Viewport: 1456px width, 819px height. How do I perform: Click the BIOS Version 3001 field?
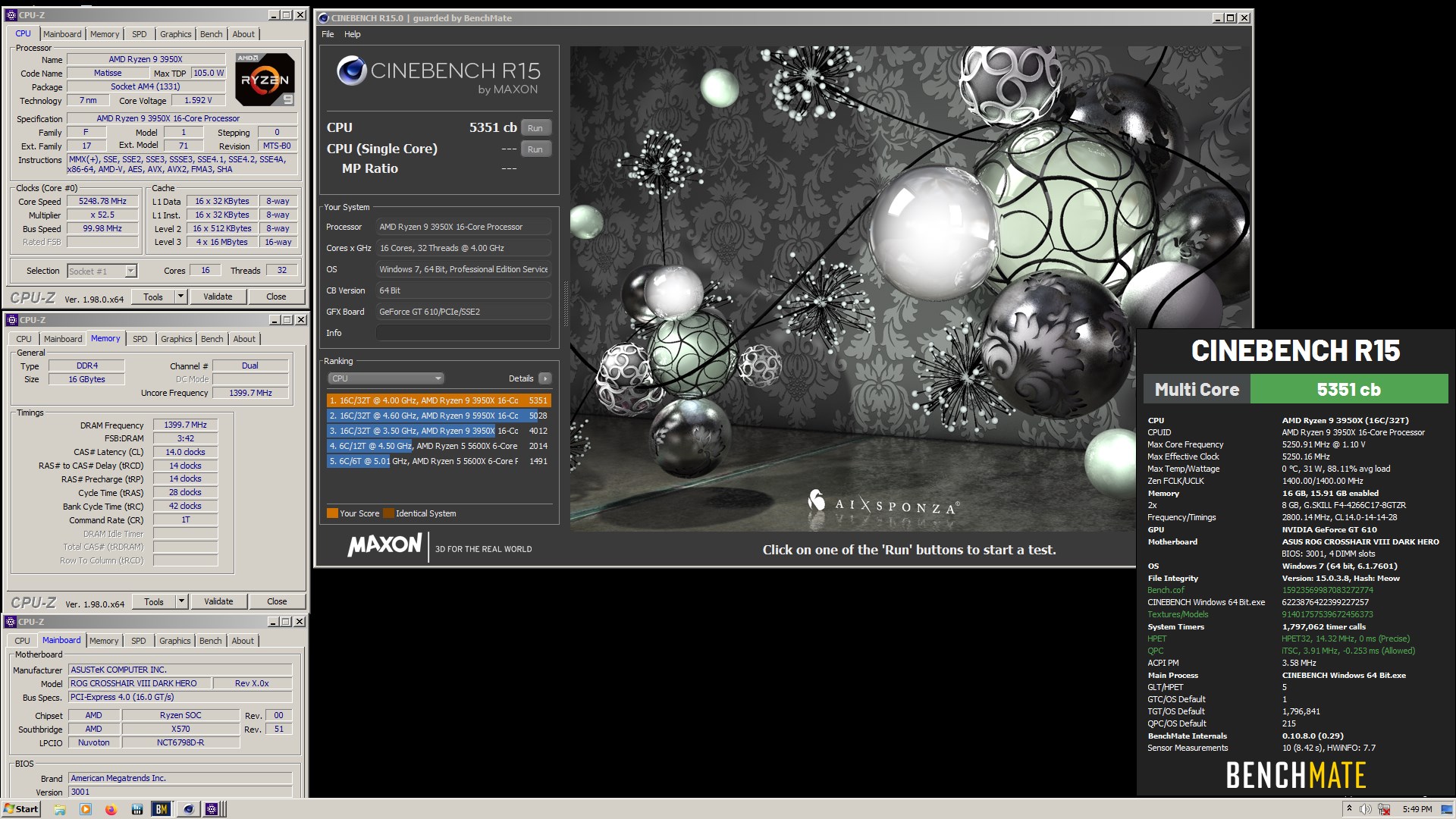[180, 792]
